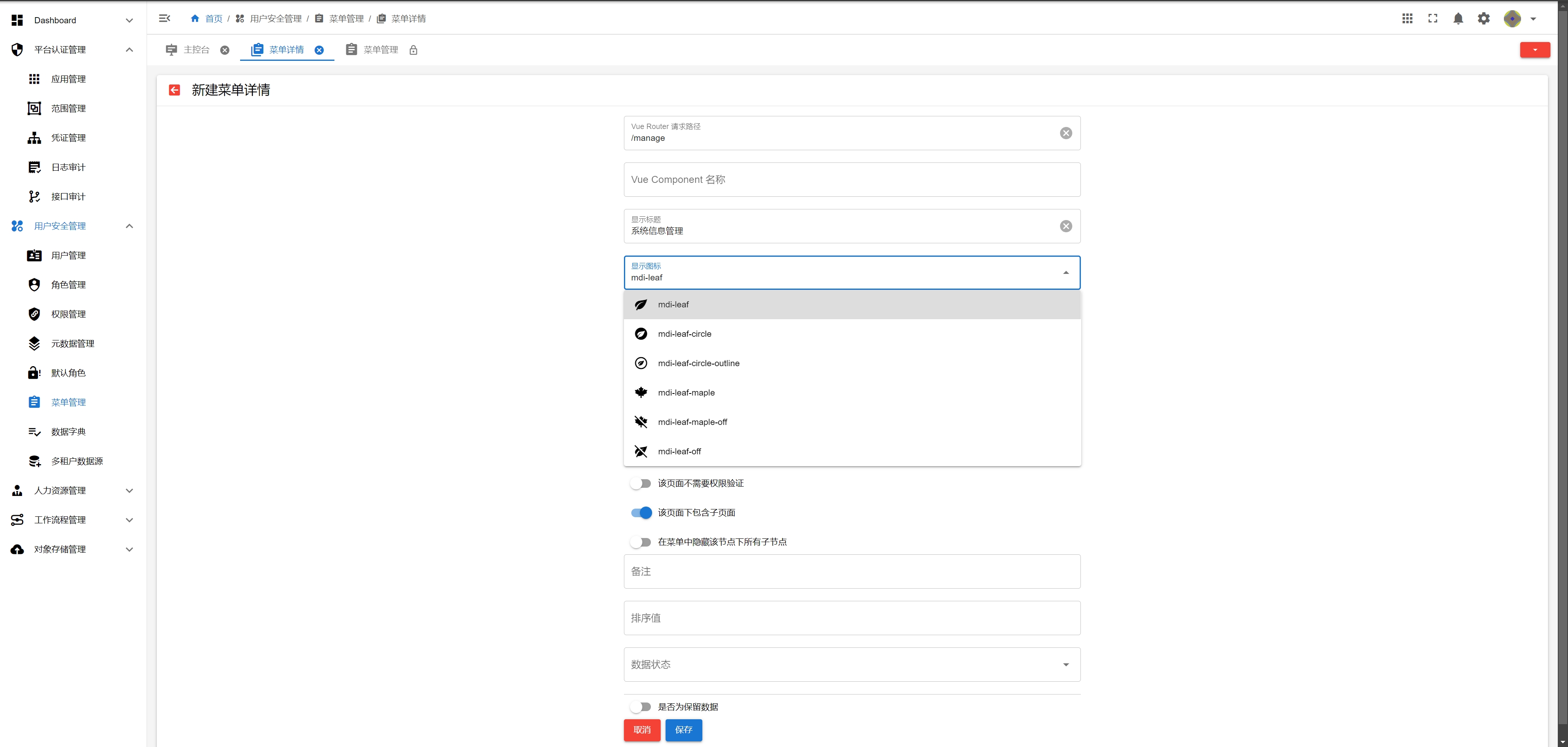The width and height of the screenshot is (1568, 747).
Task: Collapse sidebar with menu fold icon
Action: (x=164, y=18)
